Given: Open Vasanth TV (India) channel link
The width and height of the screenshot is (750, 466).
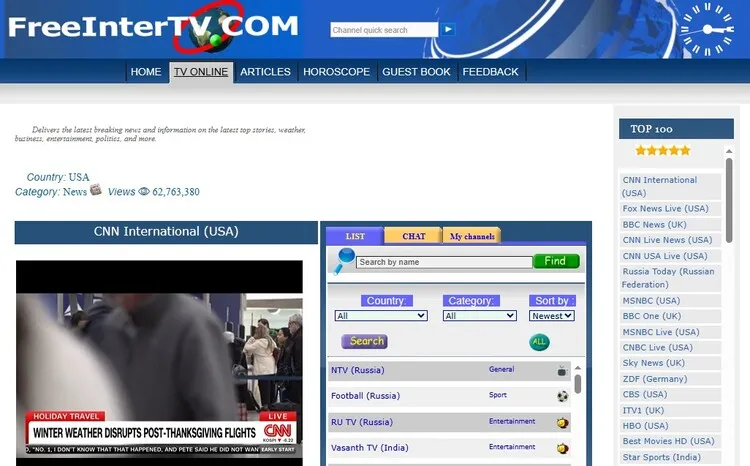Looking at the screenshot, I should coord(370,448).
